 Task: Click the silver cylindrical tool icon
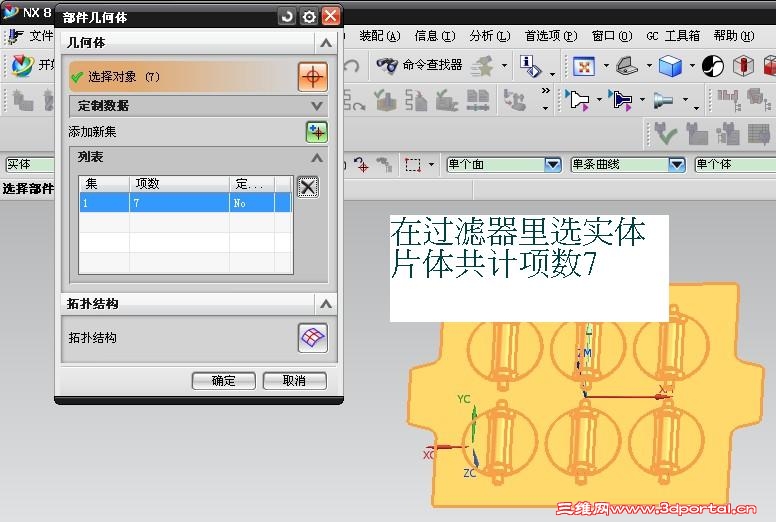pos(663,100)
